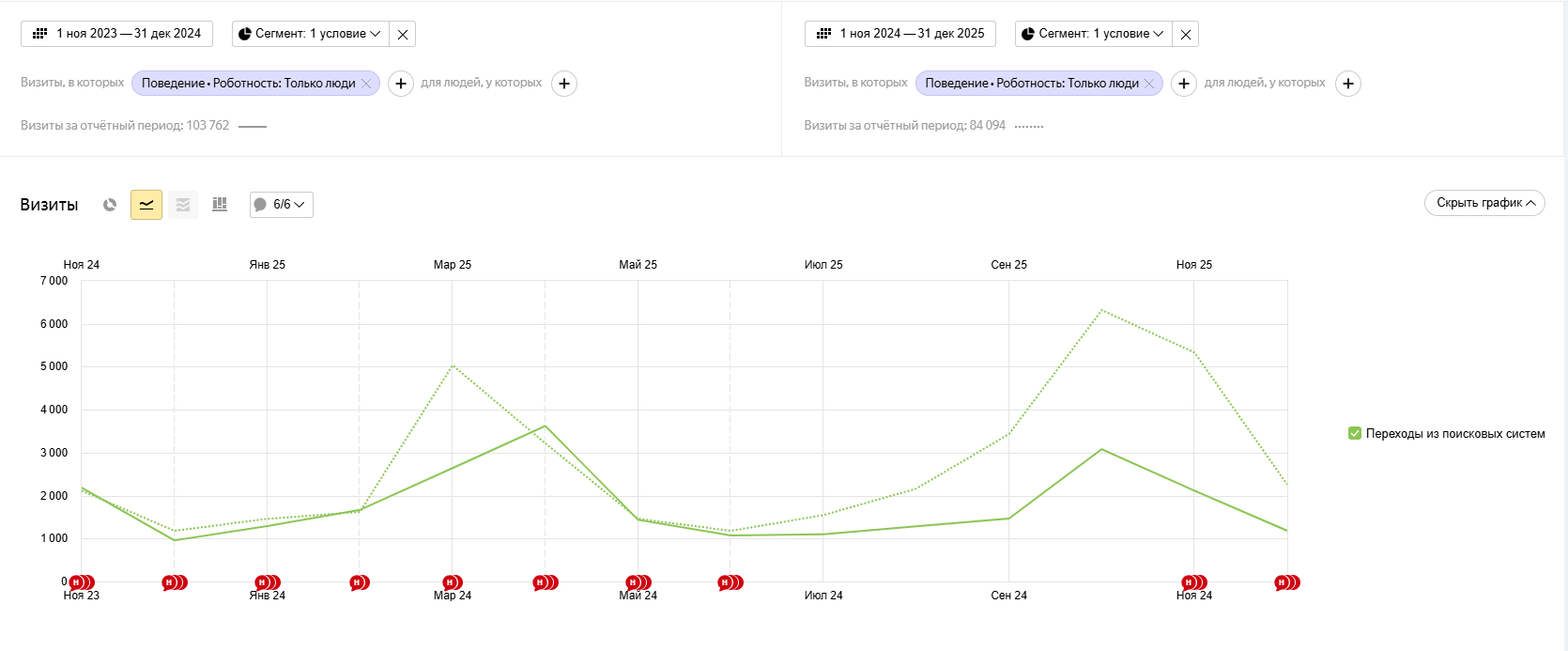Switch chart to pie chart view

(x=110, y=205)
